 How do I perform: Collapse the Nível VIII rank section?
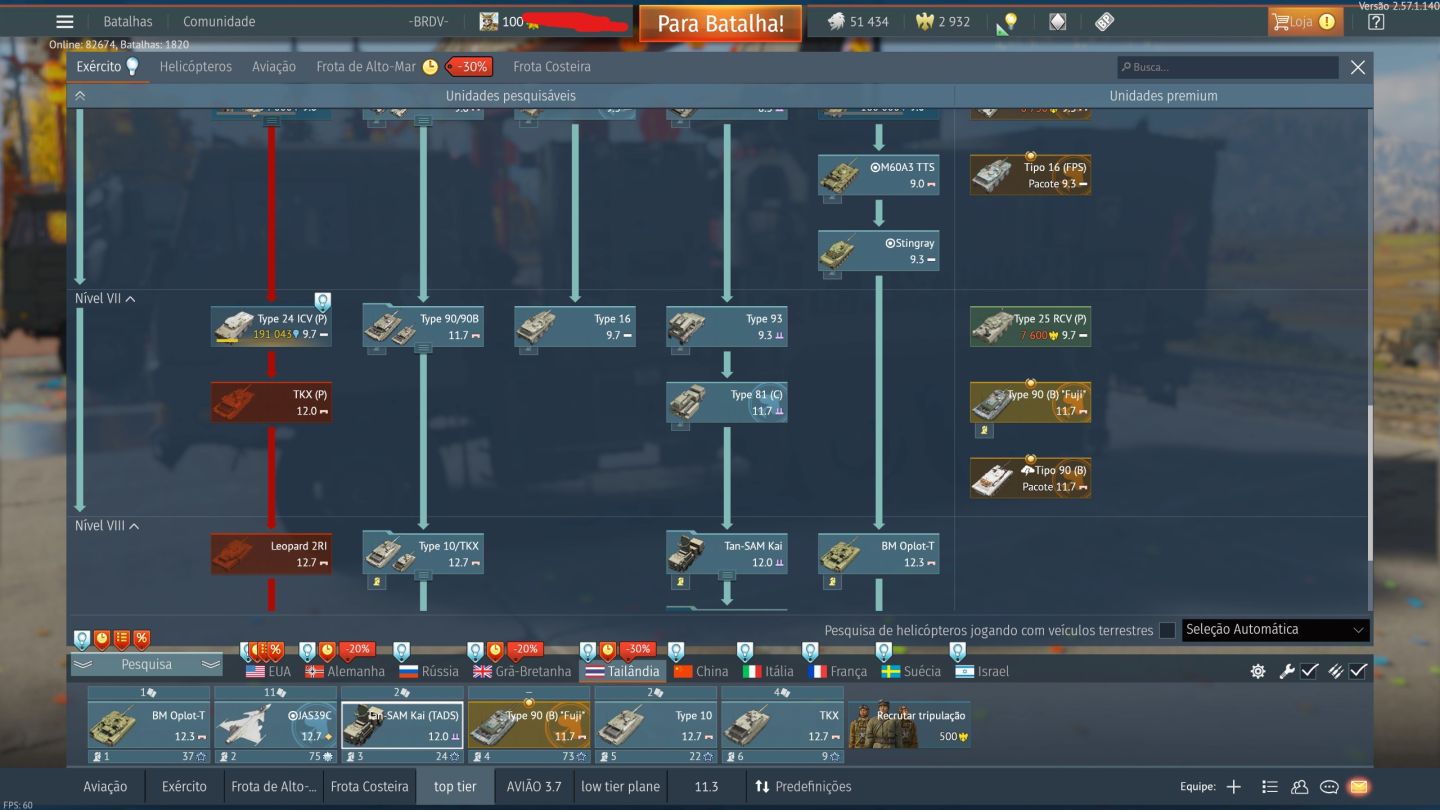(107, 526)
